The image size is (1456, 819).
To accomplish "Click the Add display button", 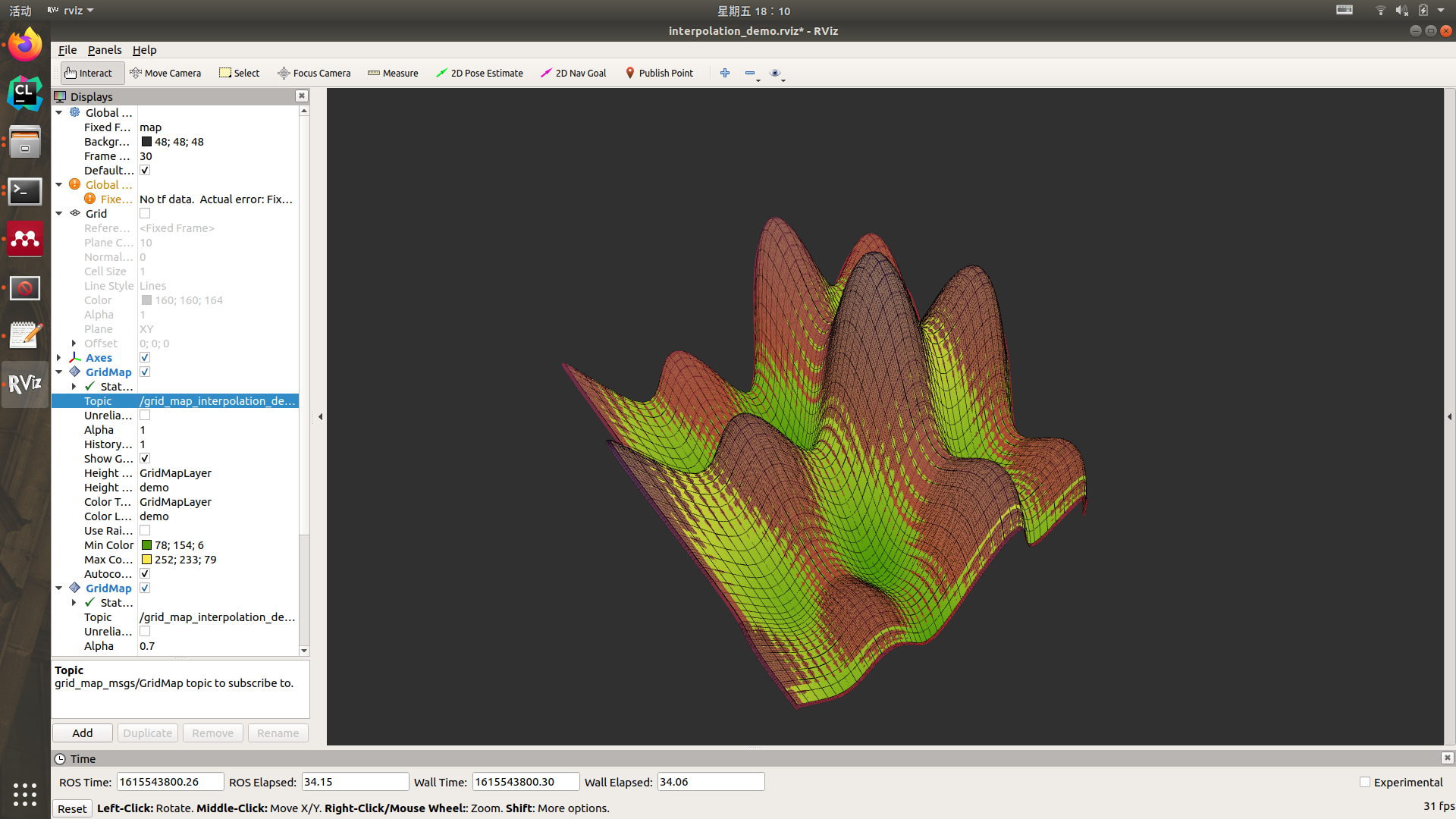I will 83,733.
